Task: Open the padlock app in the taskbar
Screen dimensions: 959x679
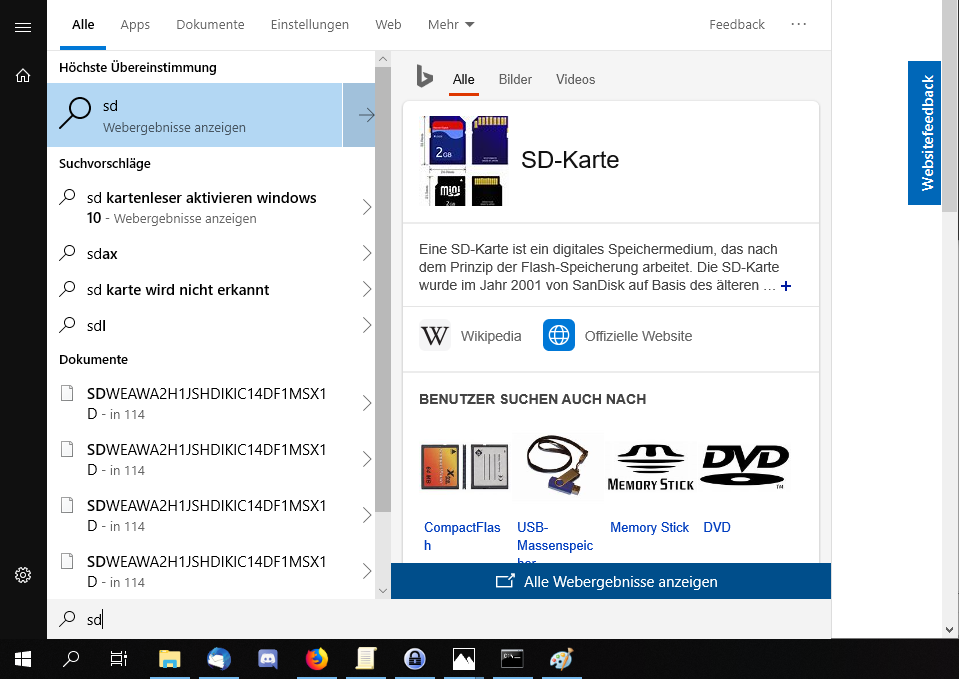Action: pyautogui.click(x=414, y=659)
